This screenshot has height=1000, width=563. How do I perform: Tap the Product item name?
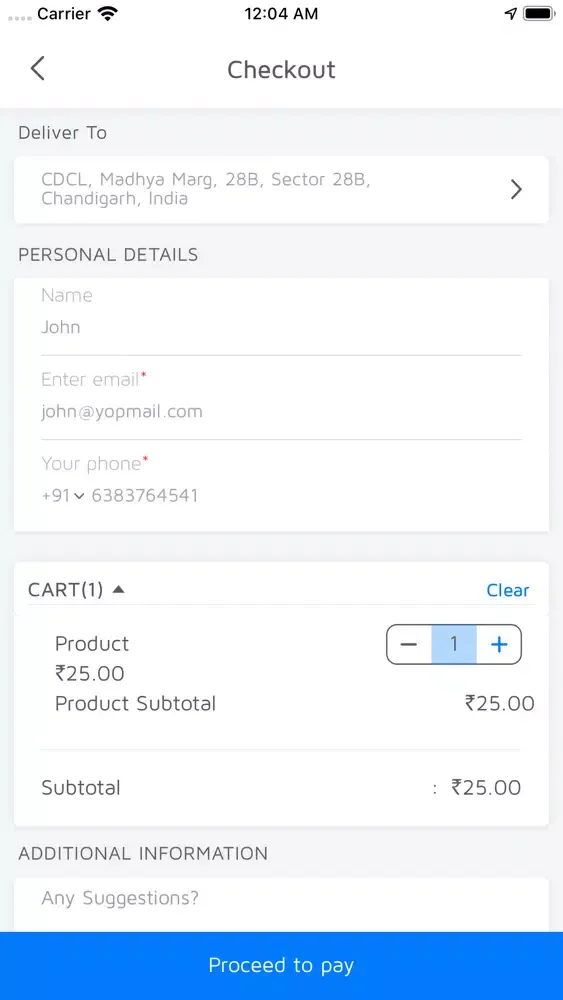click(x=92, y=643)
